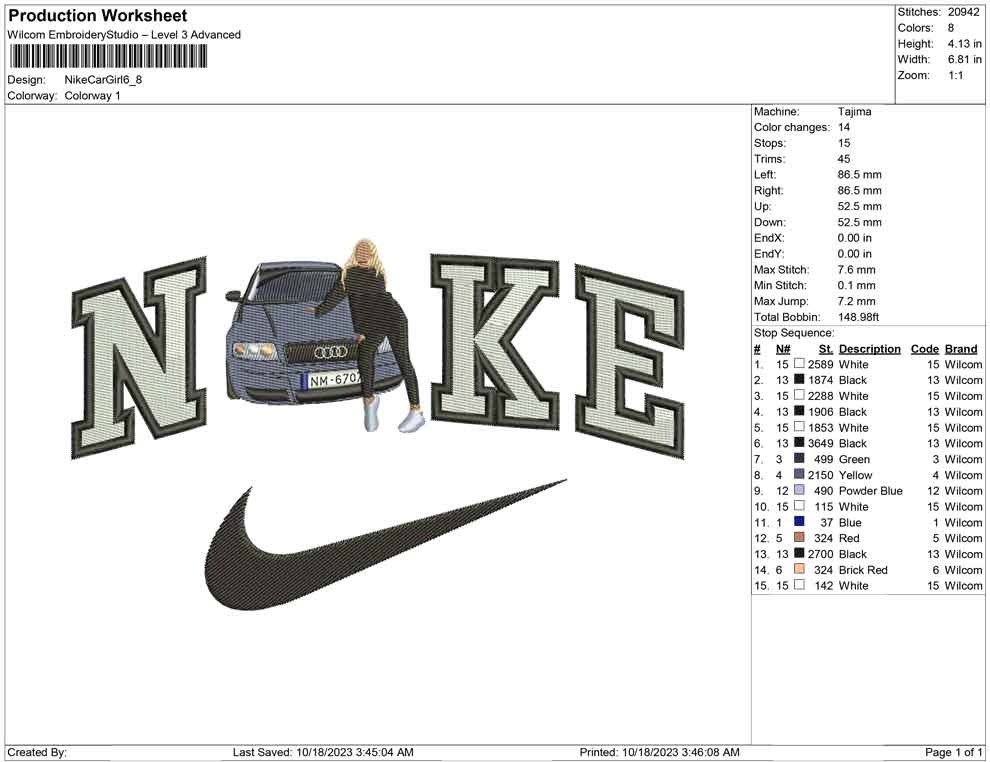The height and width of the screenshot is (762, 990).
Task: Select the design name NikeCarGirl6_8
Action: [102, 79]
